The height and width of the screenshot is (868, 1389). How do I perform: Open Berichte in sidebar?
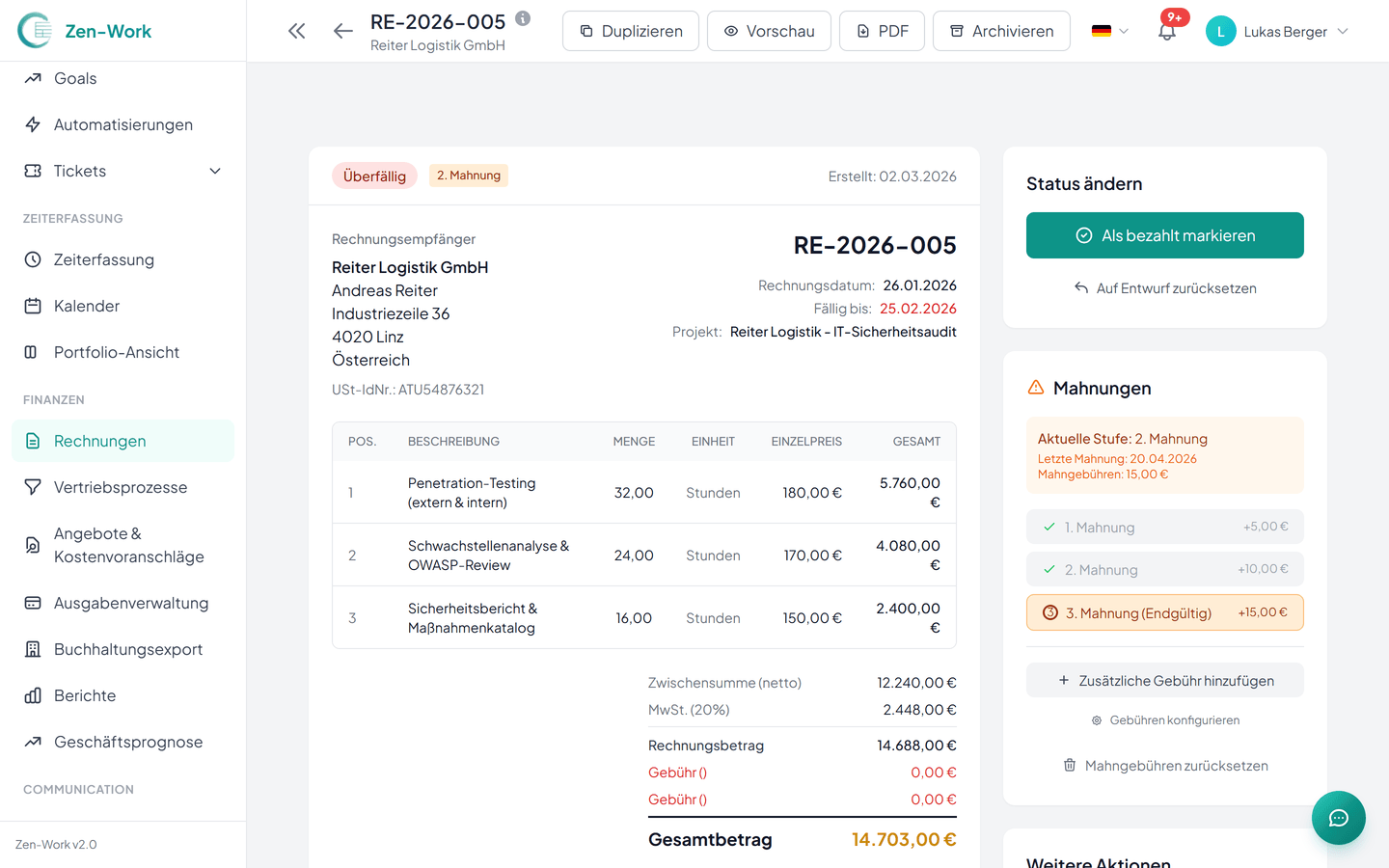[123, 695]
